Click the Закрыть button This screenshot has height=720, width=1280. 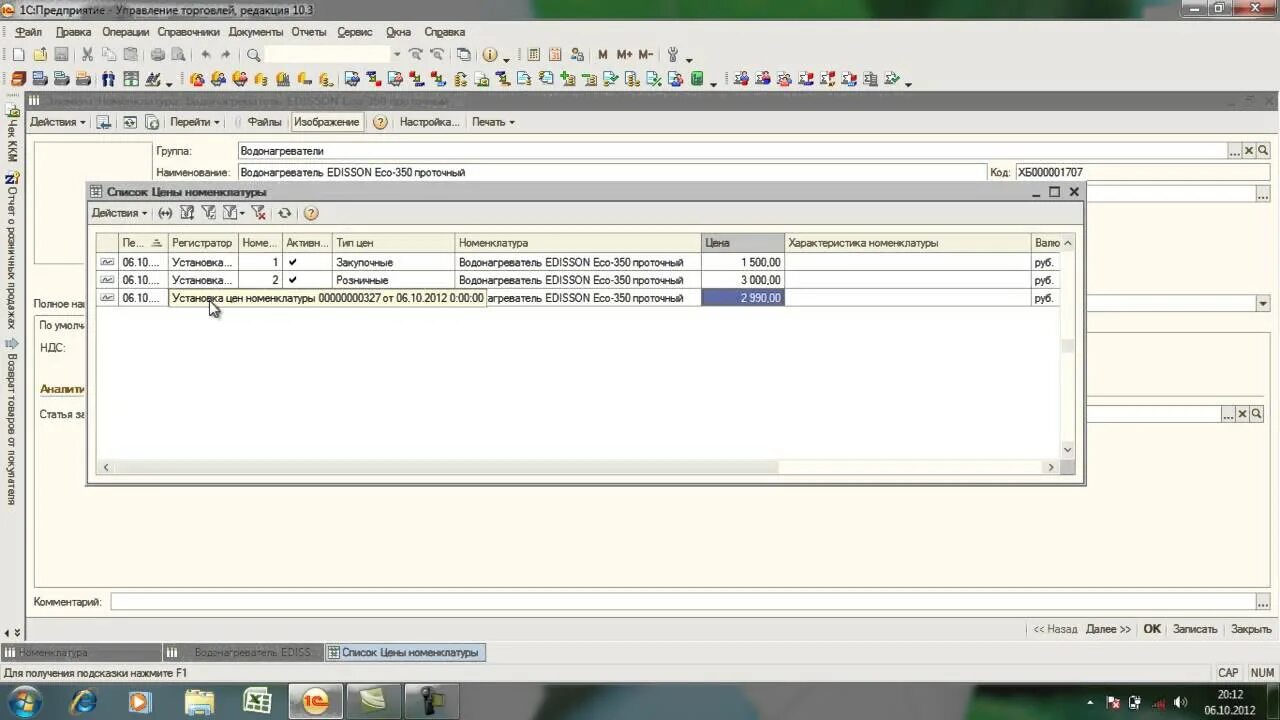[x=1251, y=629]
